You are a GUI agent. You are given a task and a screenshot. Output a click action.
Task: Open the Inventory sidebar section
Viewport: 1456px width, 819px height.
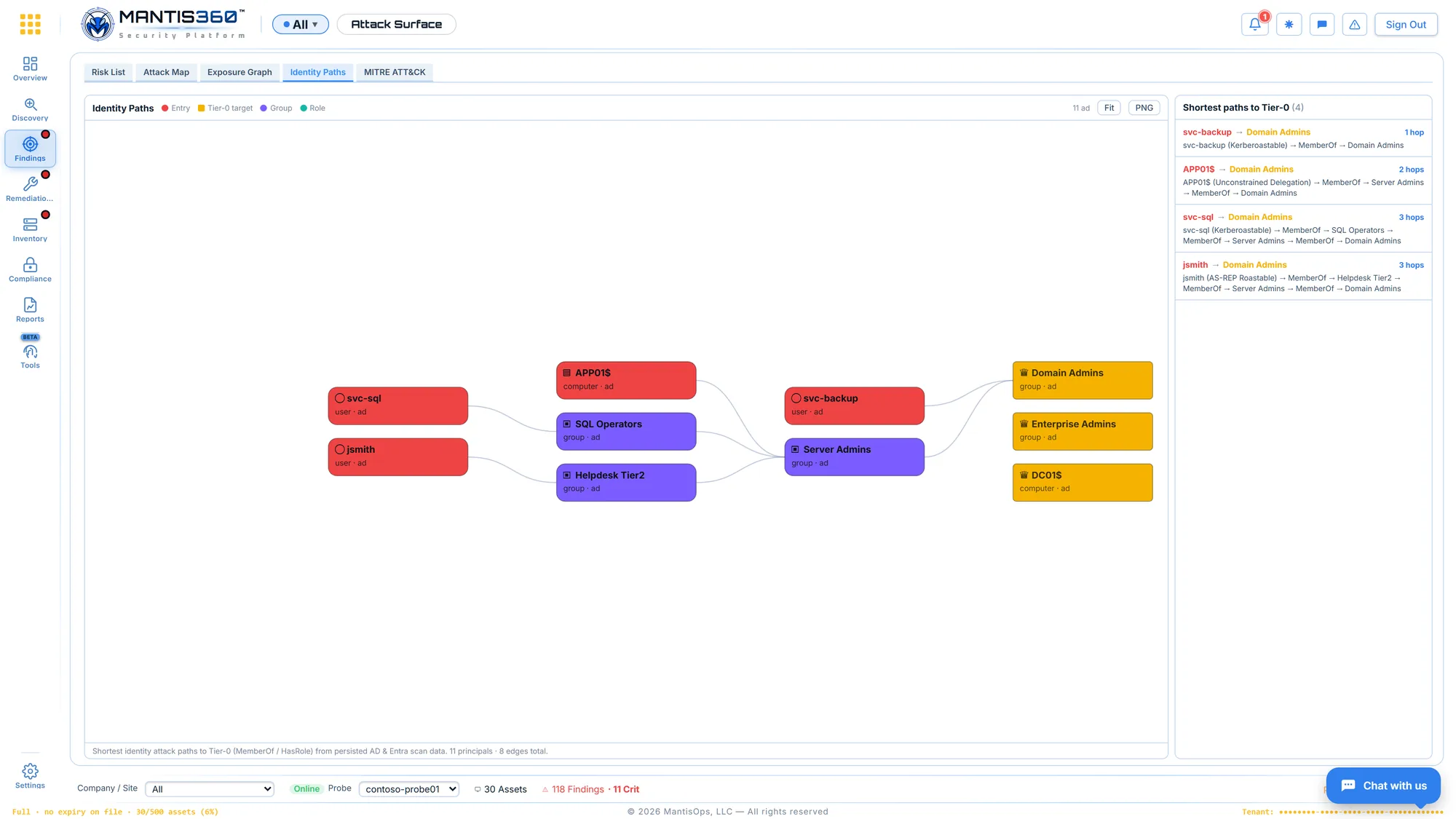pyautogui.click(x=30, y=229)
